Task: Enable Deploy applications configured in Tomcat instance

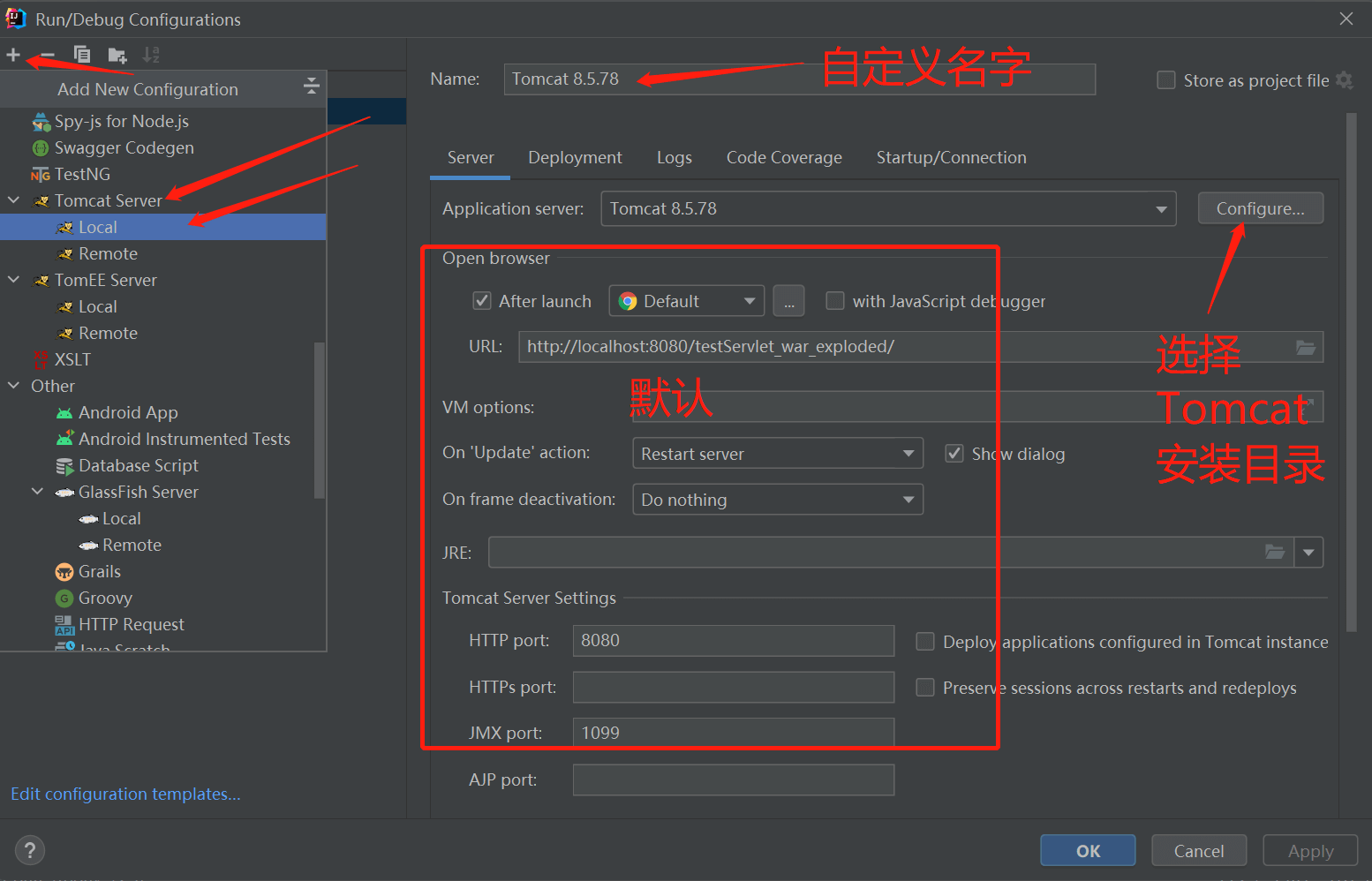Action: pos(925,642)
